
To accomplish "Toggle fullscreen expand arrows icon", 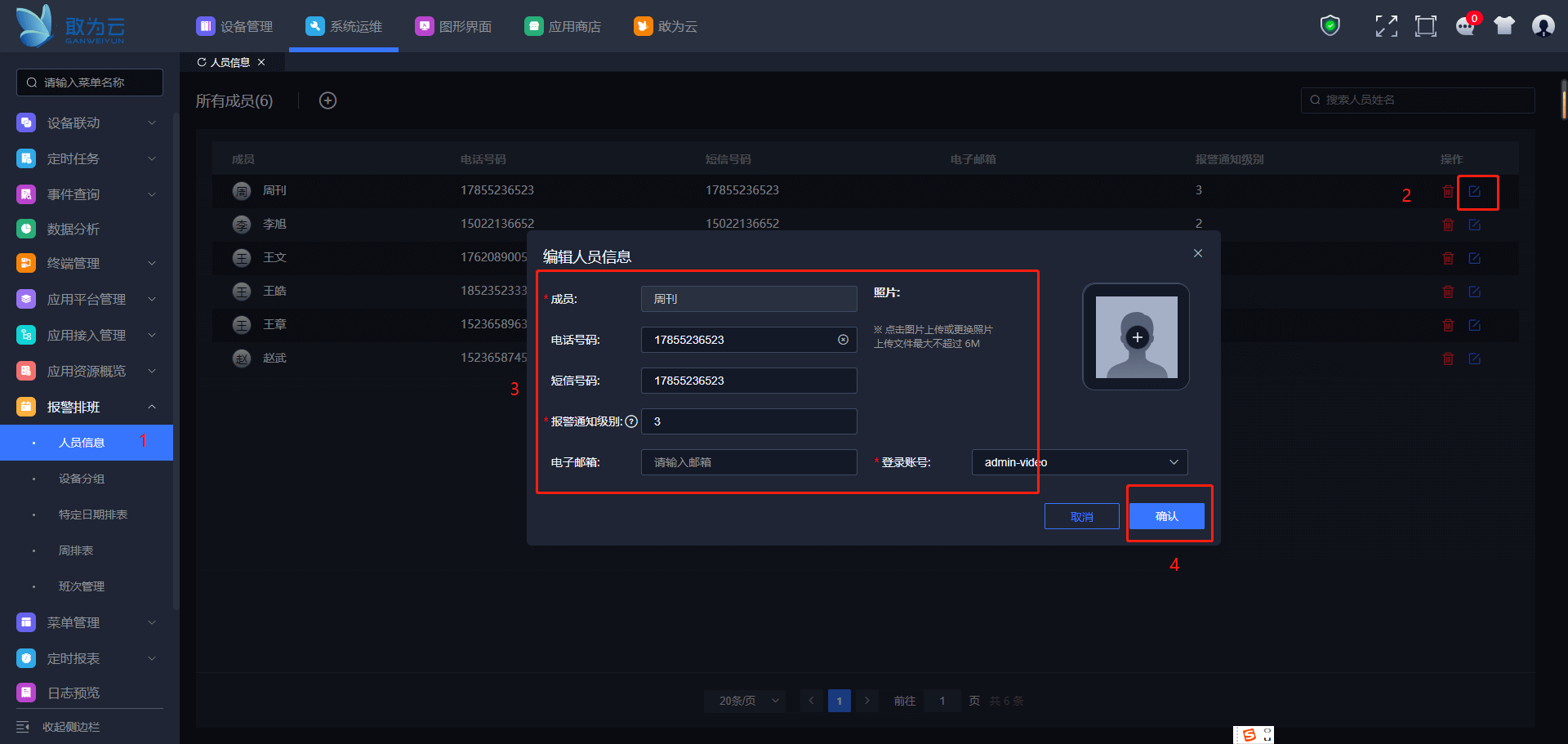I will 1386,26.
